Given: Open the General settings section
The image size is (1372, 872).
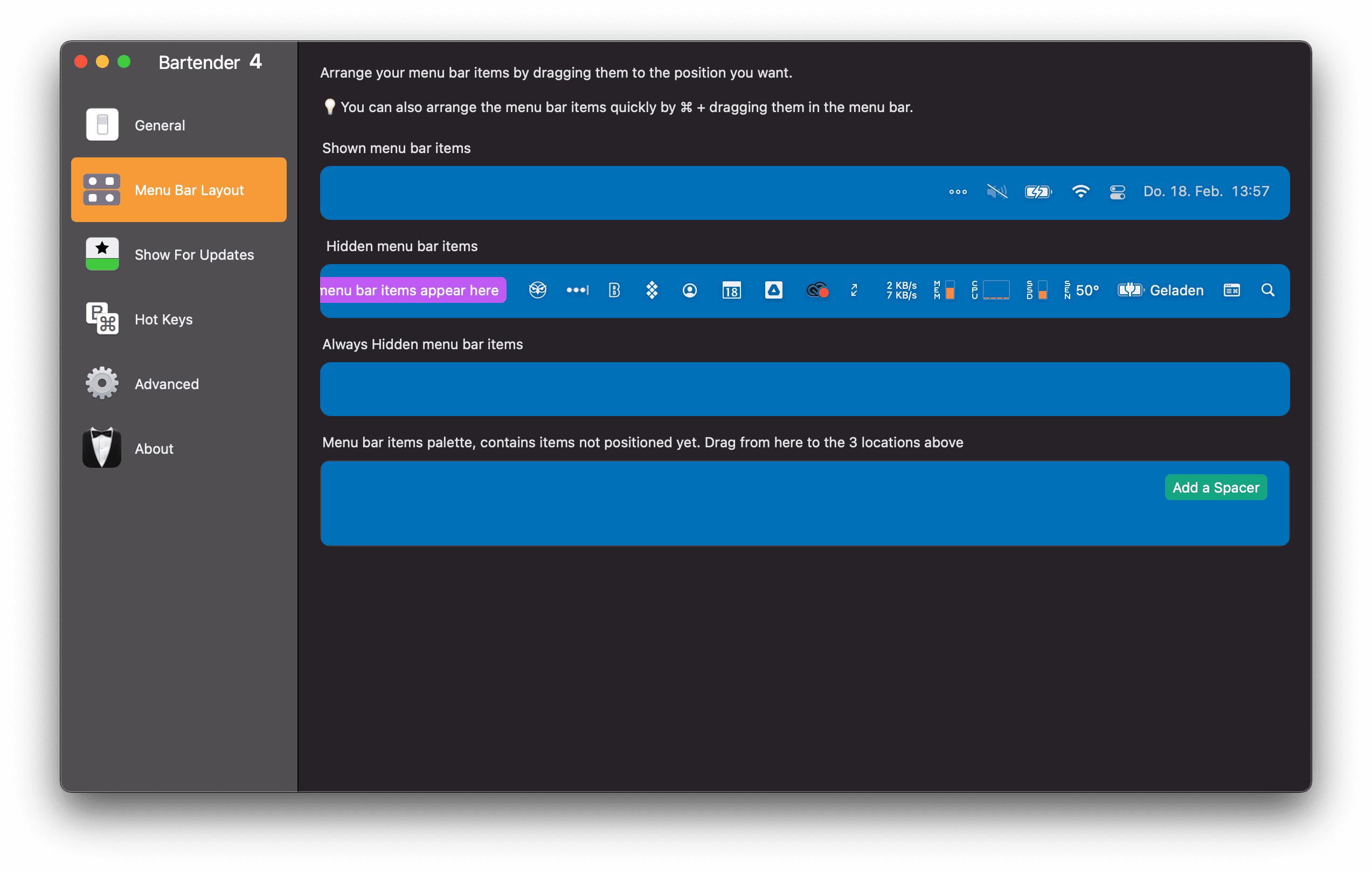Looking at the screenshot, I should point(178,125).
